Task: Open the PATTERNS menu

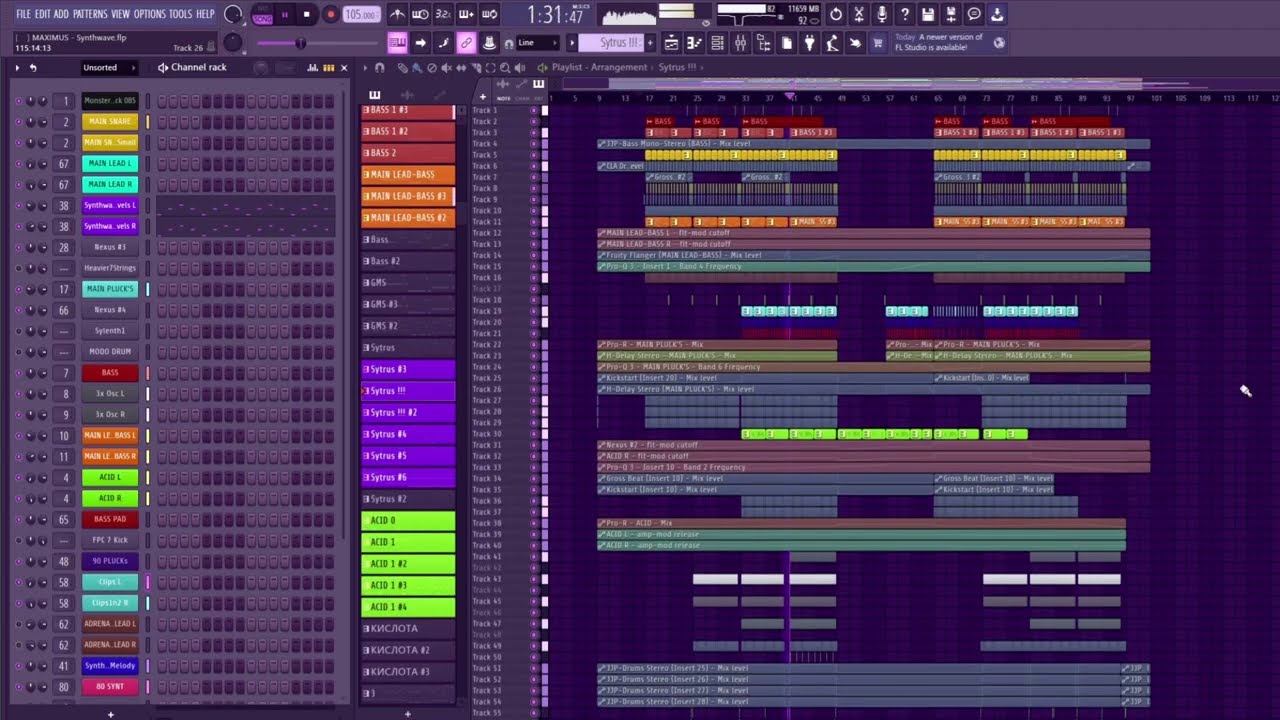Action: (x=90, y=14)
